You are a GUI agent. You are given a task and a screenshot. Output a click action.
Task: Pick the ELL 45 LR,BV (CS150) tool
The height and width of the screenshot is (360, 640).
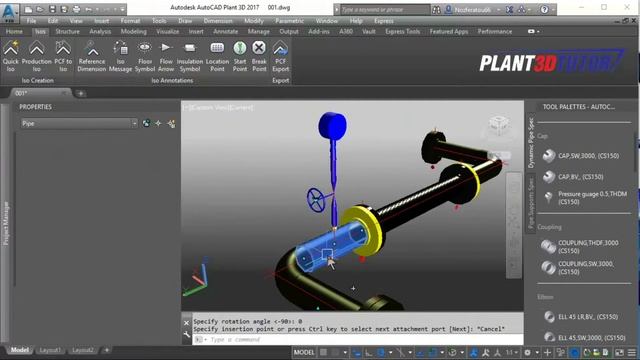pos(581,317)
